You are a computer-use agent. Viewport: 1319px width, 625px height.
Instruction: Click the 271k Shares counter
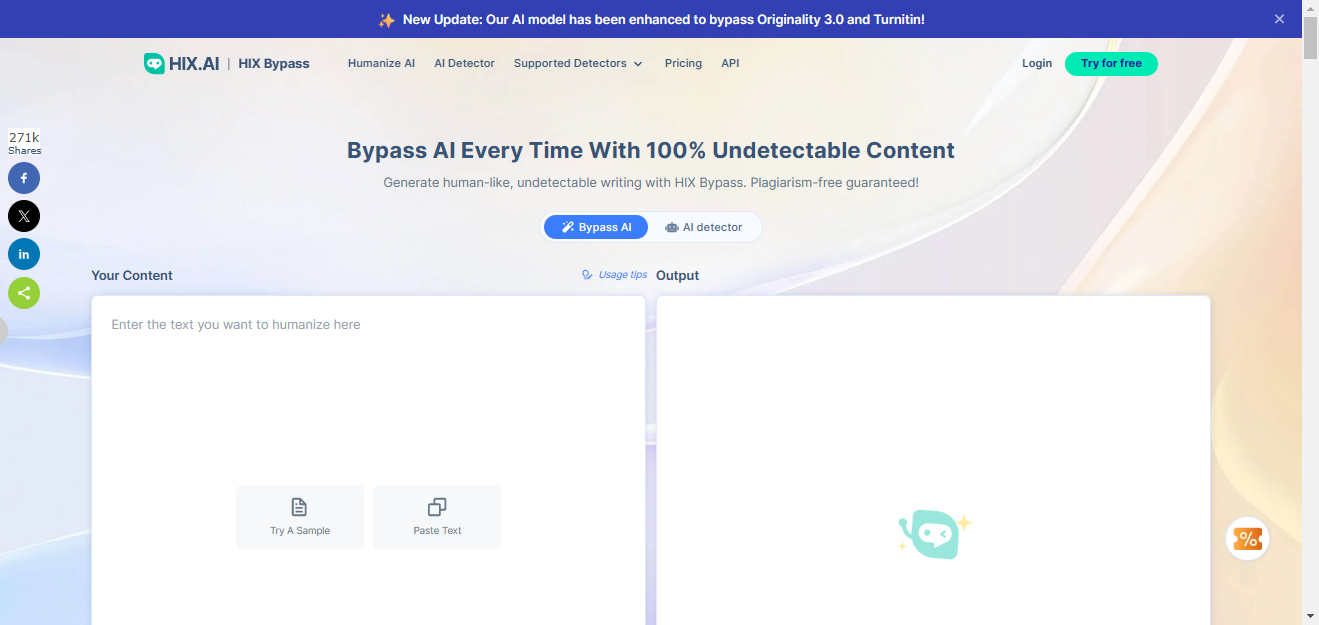24,143
